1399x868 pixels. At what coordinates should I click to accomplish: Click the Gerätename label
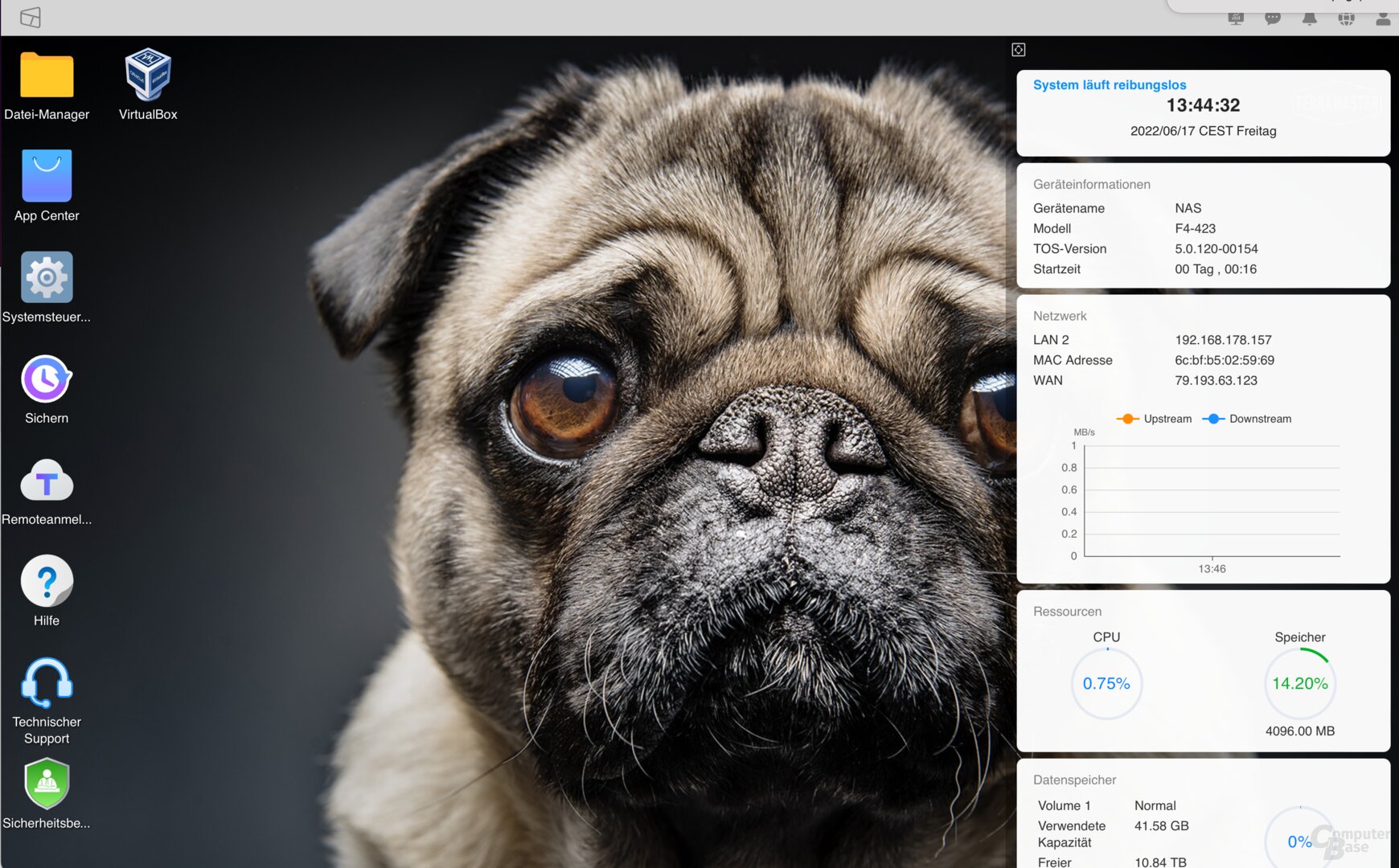coord(1069,208)
